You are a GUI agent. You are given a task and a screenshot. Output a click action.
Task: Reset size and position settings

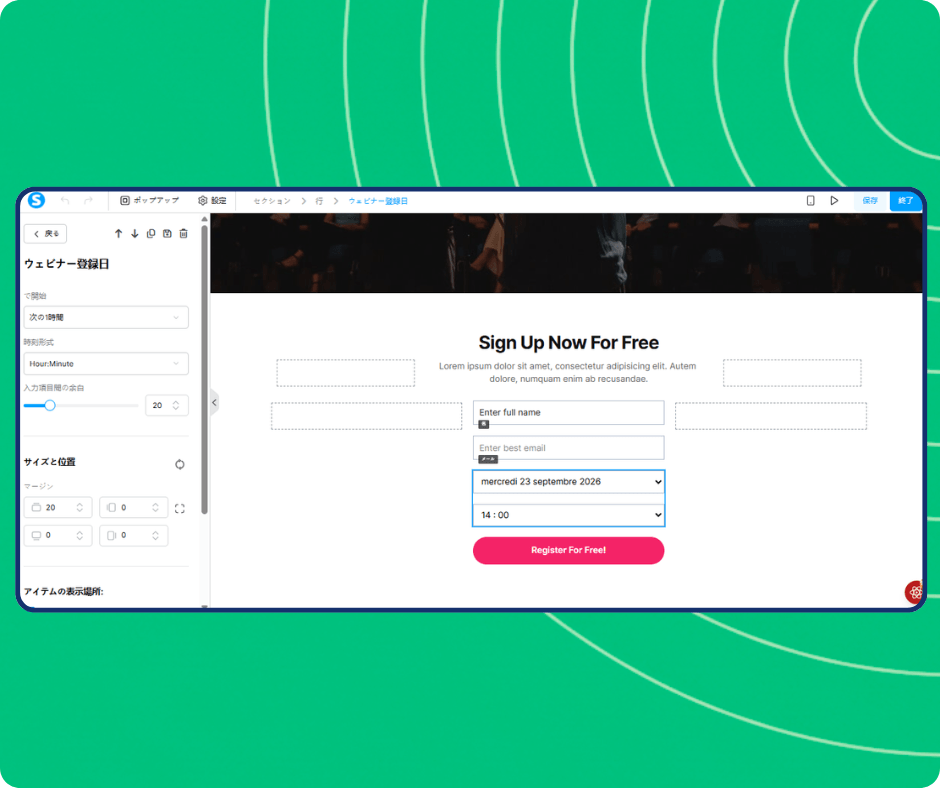pos(180,464)
